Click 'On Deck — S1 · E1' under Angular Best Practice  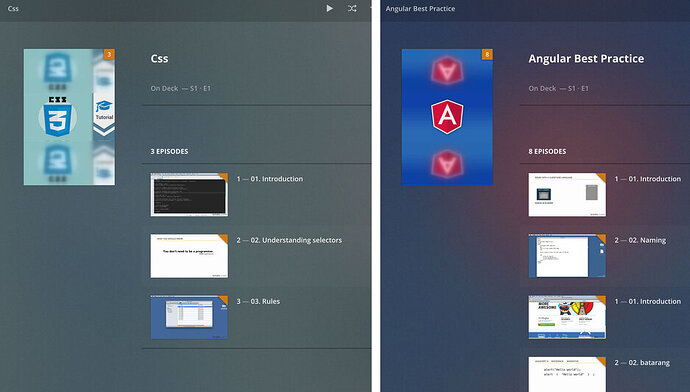tap(558, 88)
